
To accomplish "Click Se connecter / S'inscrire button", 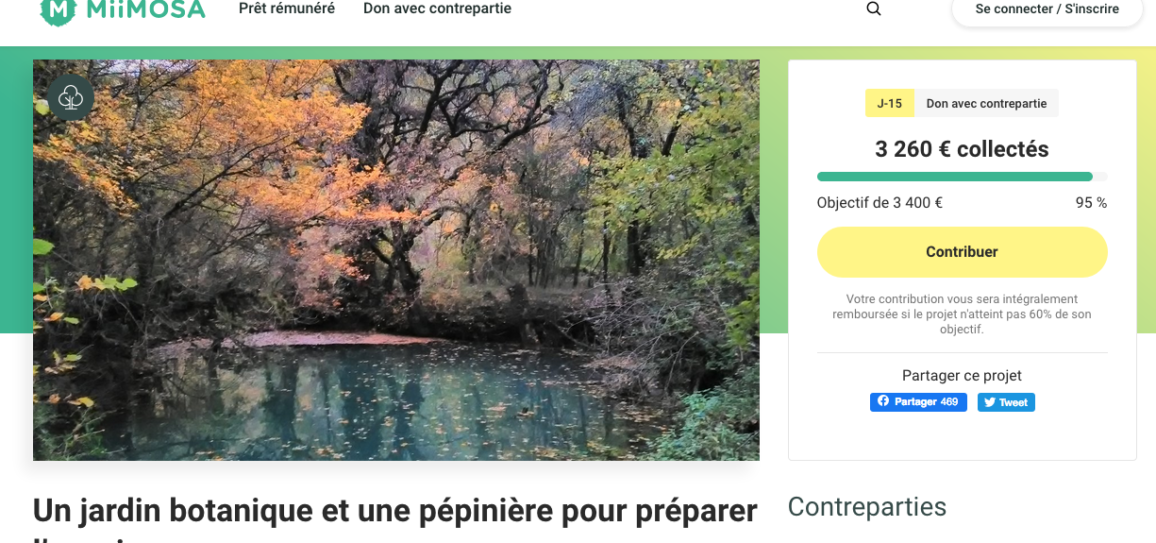I will pyautogui.click(x=1047, y=10).
